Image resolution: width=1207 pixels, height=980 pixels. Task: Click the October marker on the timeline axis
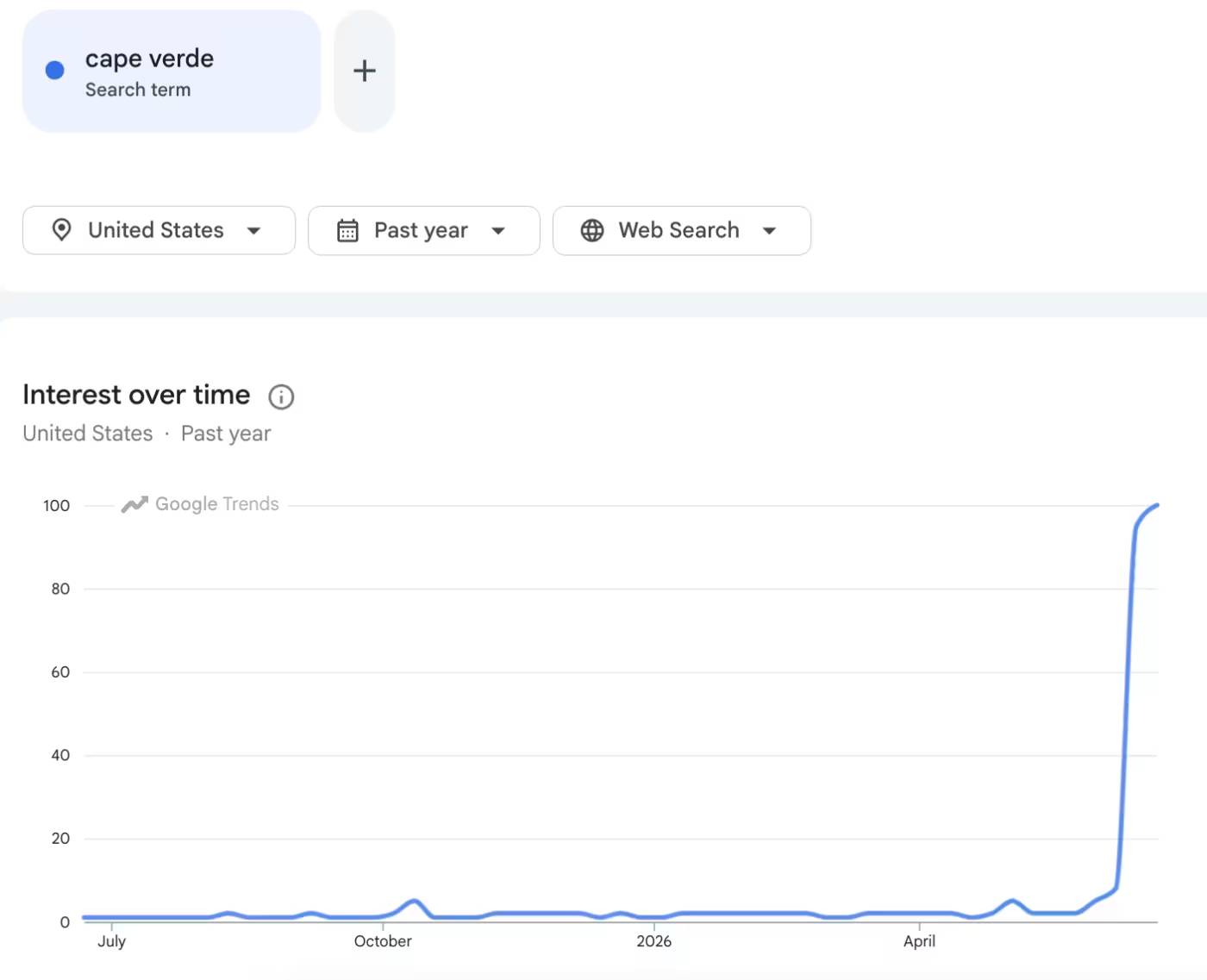[x=383, y=941]
